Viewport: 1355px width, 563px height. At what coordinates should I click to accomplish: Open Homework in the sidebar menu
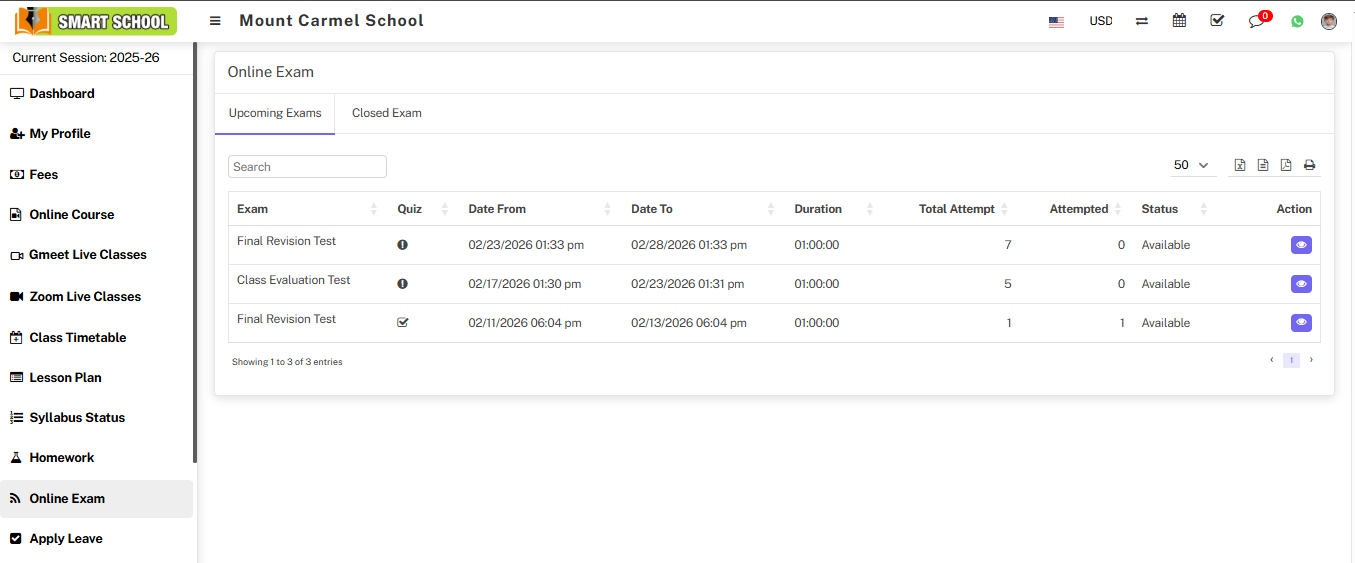coord(62,458)
